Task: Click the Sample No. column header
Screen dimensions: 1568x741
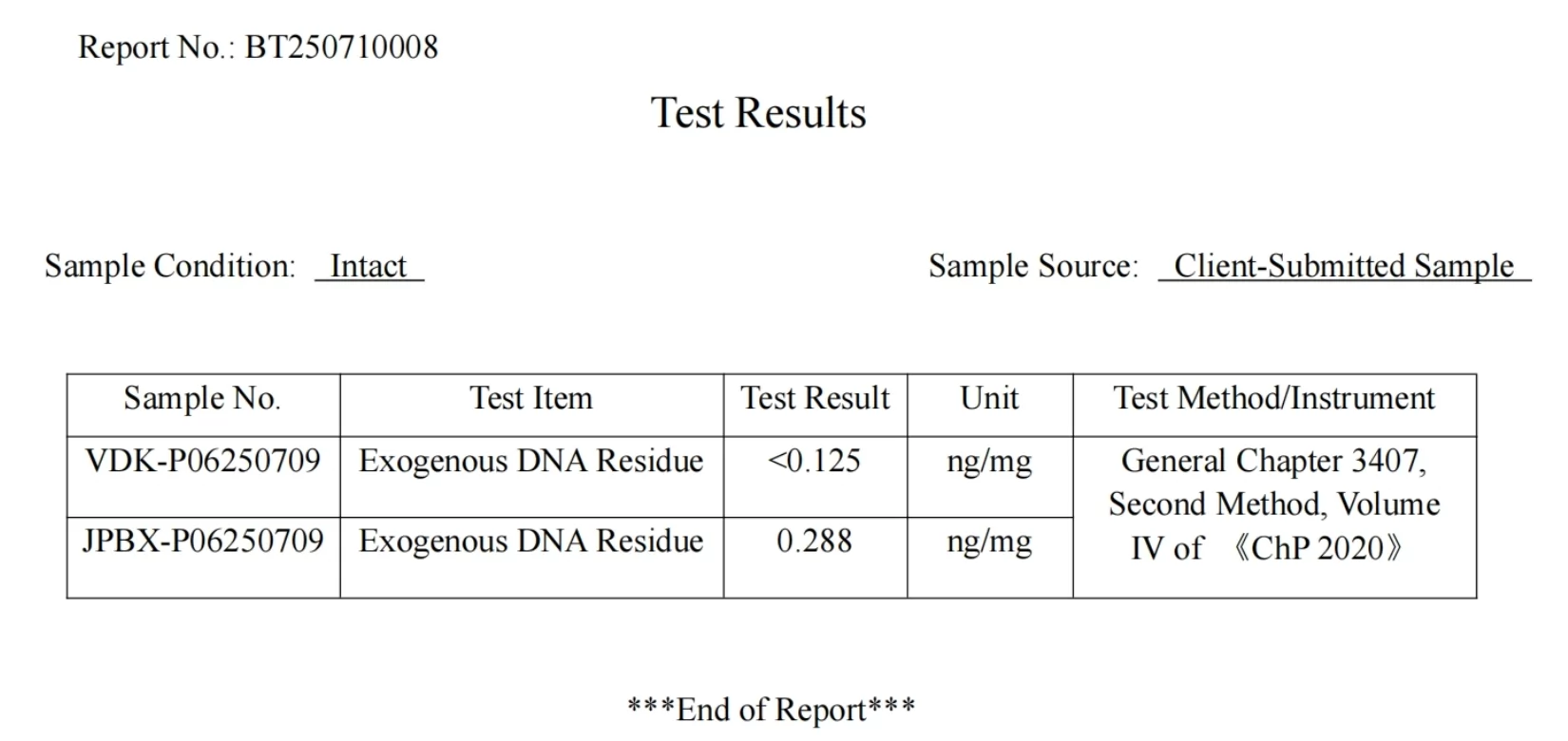Action: coord(202,399)
